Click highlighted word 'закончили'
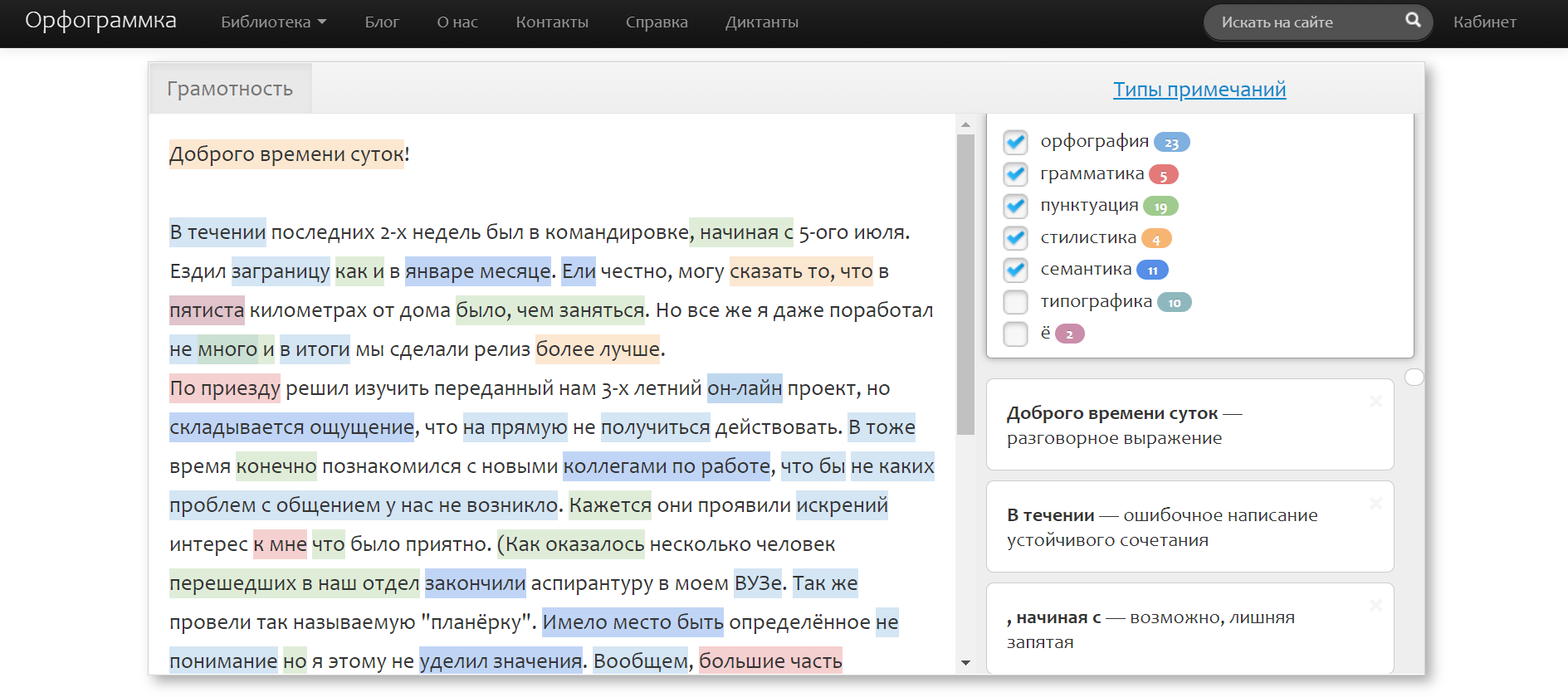This screenshot has height=697, width=1568. (475, 583)
